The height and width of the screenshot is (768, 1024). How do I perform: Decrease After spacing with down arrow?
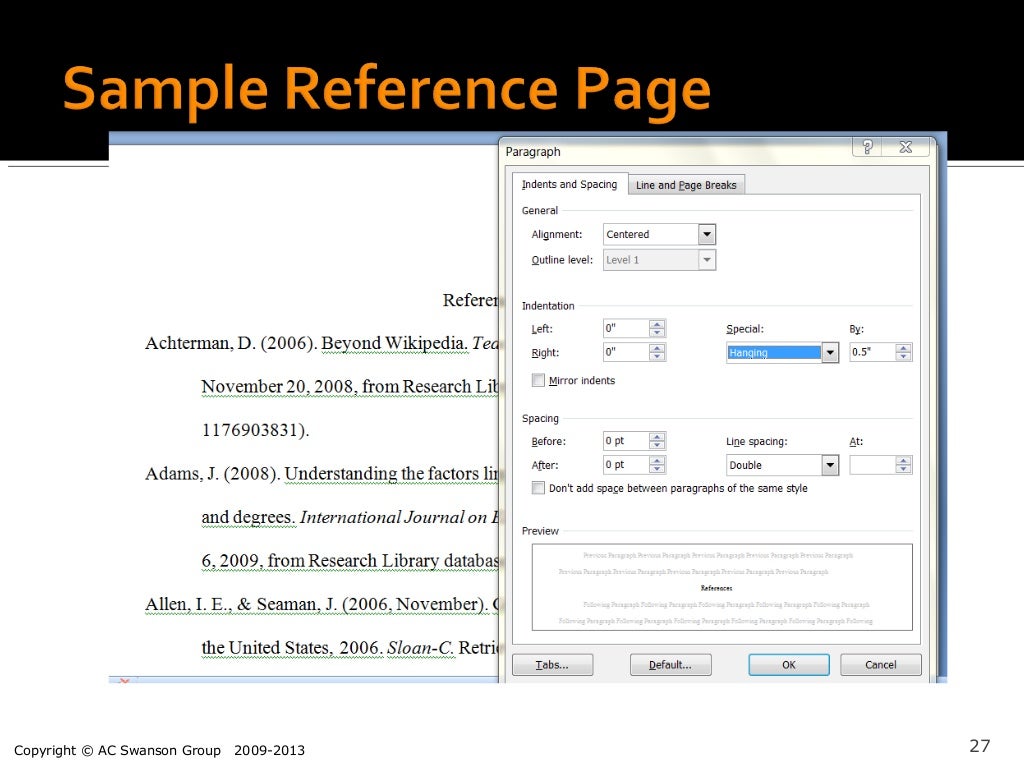(657, 470)
